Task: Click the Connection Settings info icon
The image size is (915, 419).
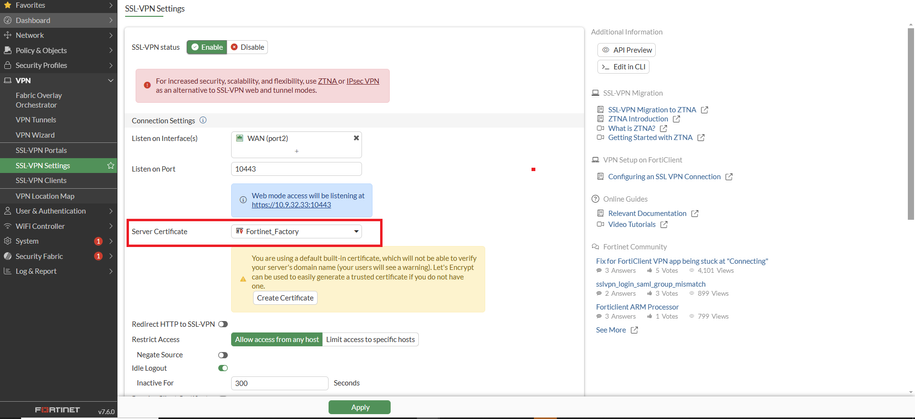Action: pyautogui.click(x=203, y=120)
